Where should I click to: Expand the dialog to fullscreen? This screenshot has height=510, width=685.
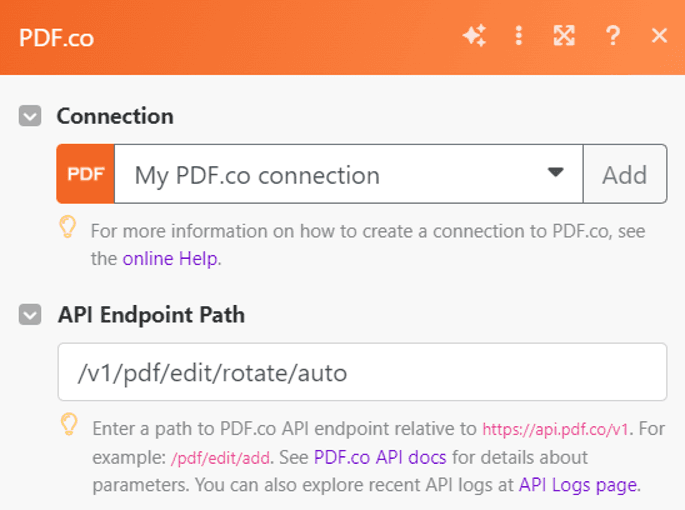point(564,36)
